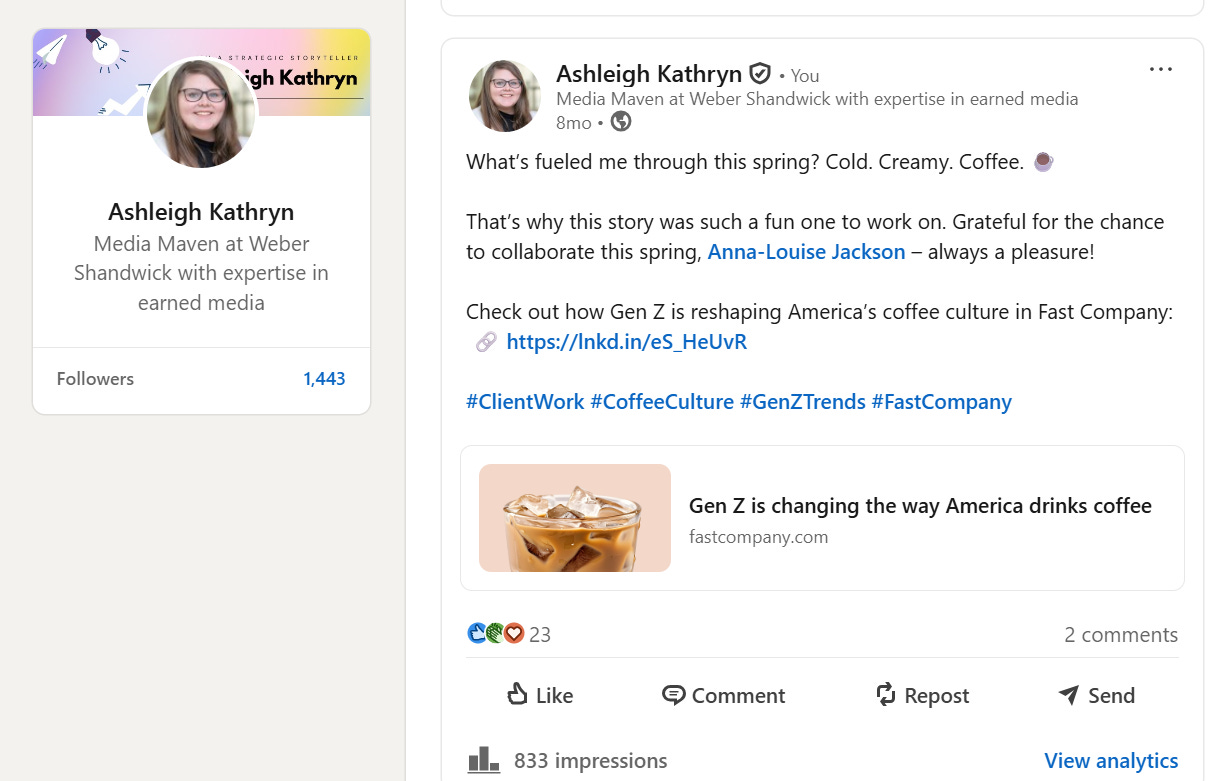Screen dimensions: 1228x781
Task: Open the Anna-Louise Jackson mention link
Action: point(806,252)
